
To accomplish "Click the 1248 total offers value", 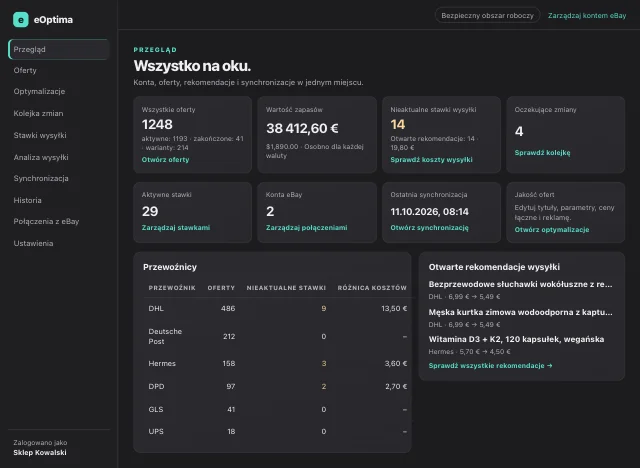I will 157,124.
